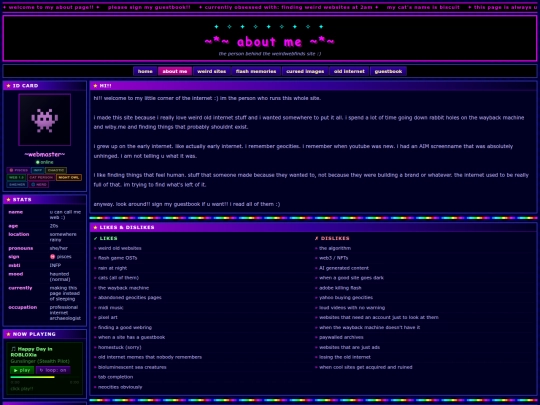Screen dimensions: 540x405
Task: Click the X mark beside DISLIKES
Action: click(316, 238)
